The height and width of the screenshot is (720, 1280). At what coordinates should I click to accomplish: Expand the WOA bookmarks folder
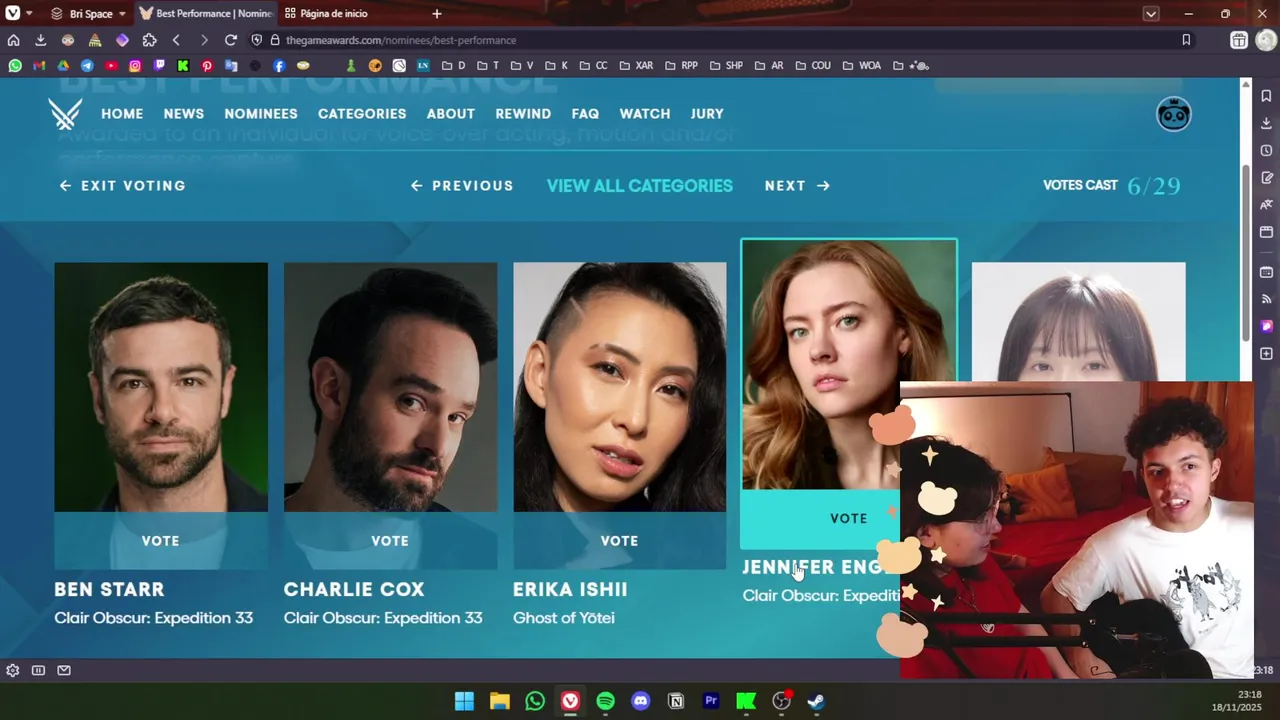pyautogui.click(x=862, y=66)
